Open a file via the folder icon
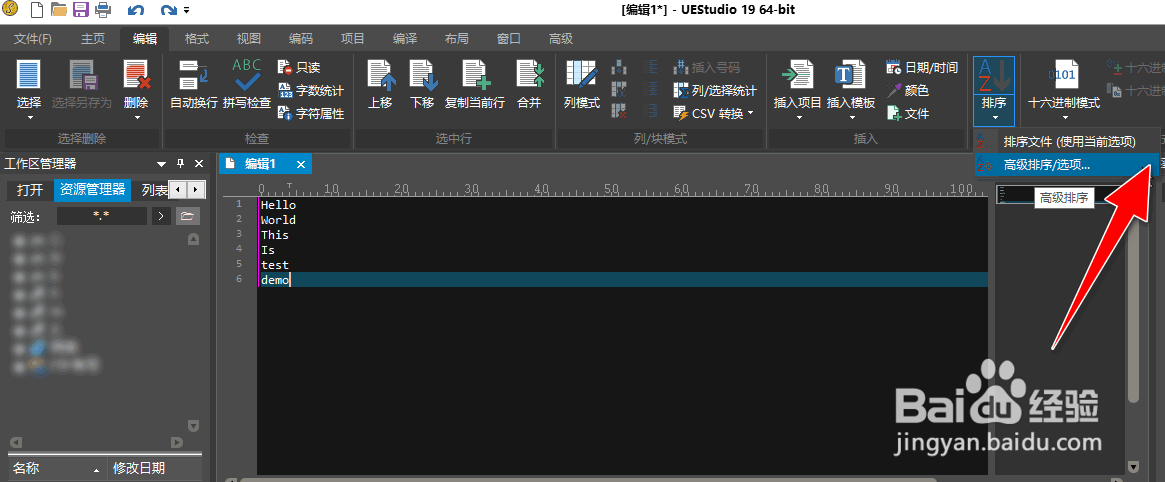This screenshot has width=1165, height=482. [x=59, y=10]
